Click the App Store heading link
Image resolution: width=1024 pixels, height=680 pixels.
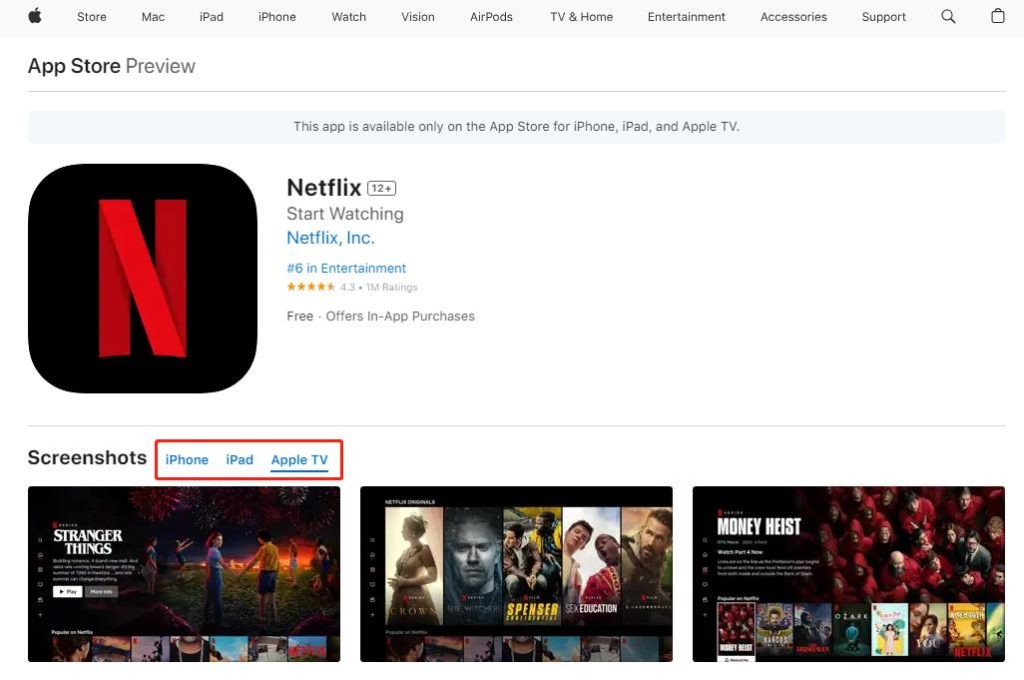[74, 66]
